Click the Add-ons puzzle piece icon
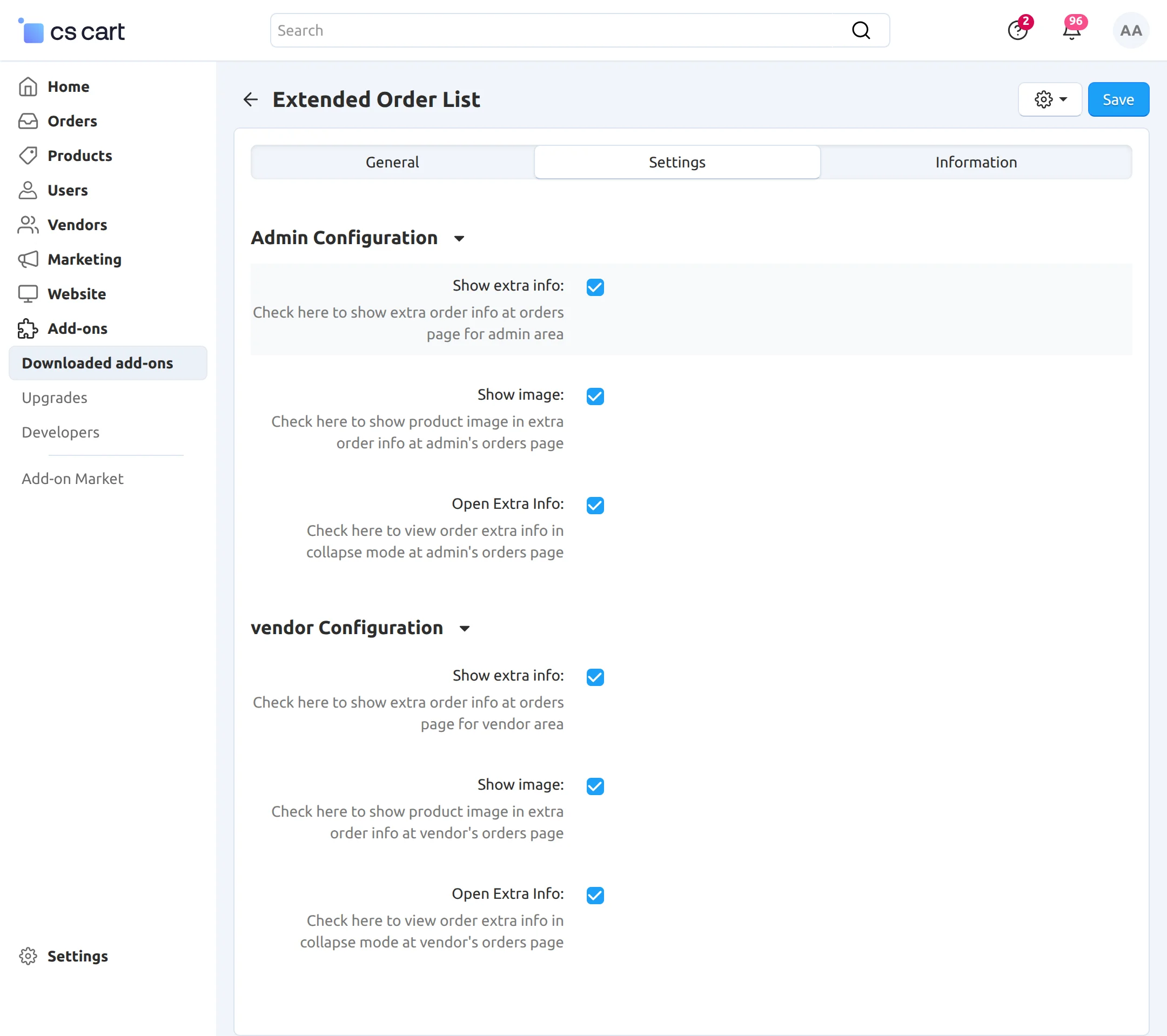Image resolution: width=1167 pixels, height=1036 pixels. [x=28, y=328]
